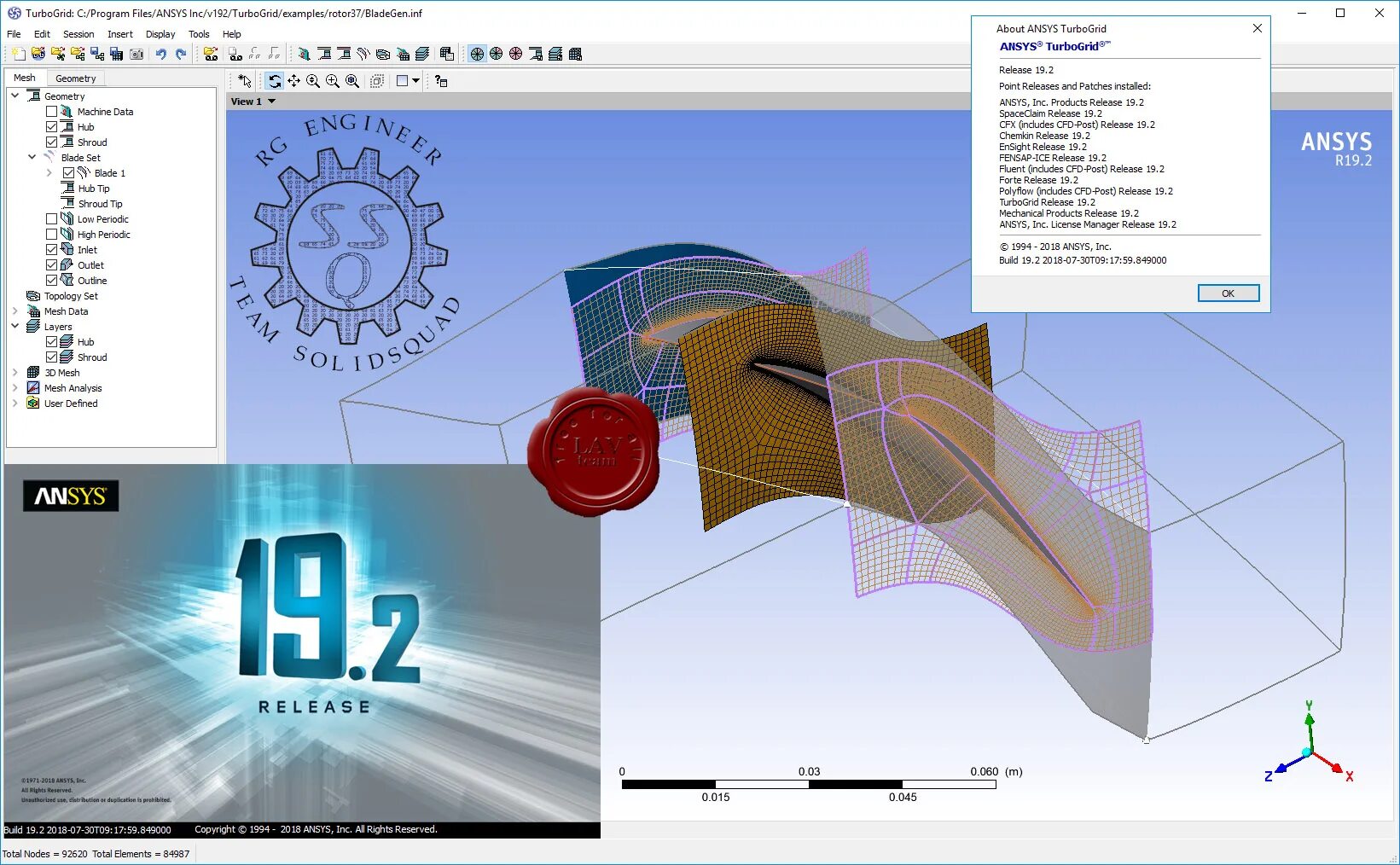The image size is (1400, 865).
Task: Close the About ANSYS TurboGrid dialog
Action: click(1258, 28)
